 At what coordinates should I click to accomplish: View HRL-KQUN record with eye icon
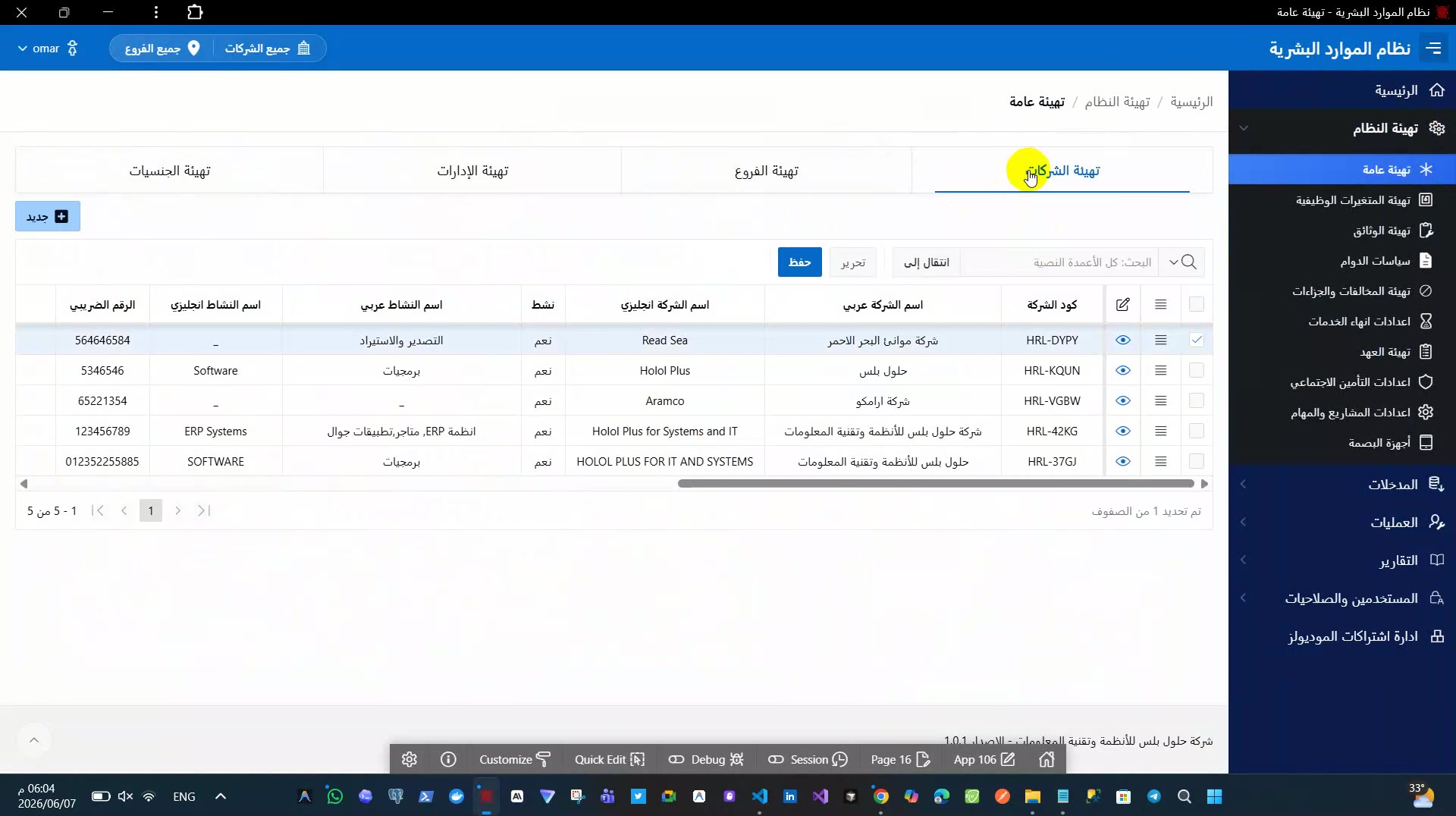pos(1123,371)
